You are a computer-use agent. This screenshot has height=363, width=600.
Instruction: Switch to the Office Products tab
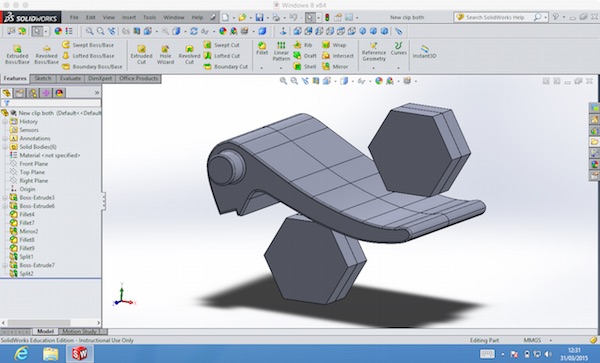click(138, 78)
